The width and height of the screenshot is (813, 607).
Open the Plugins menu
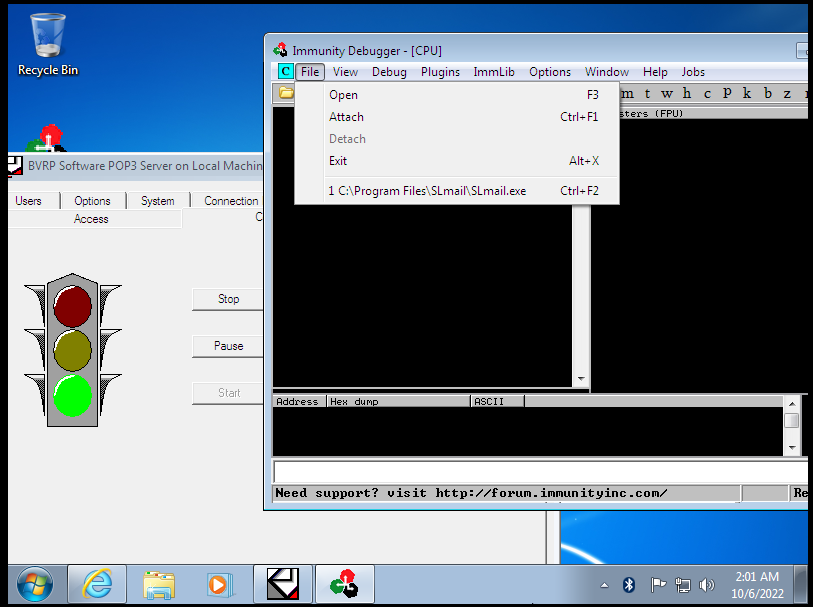point(440,72)
